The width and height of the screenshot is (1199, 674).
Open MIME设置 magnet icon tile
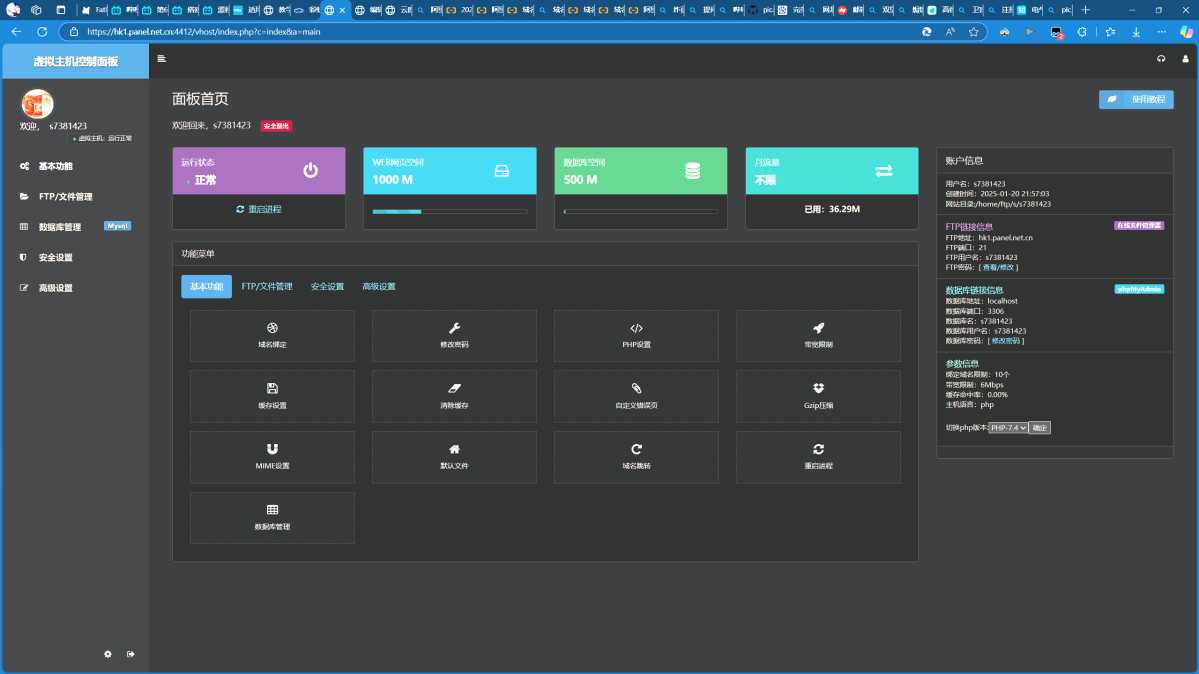[272, 457]
